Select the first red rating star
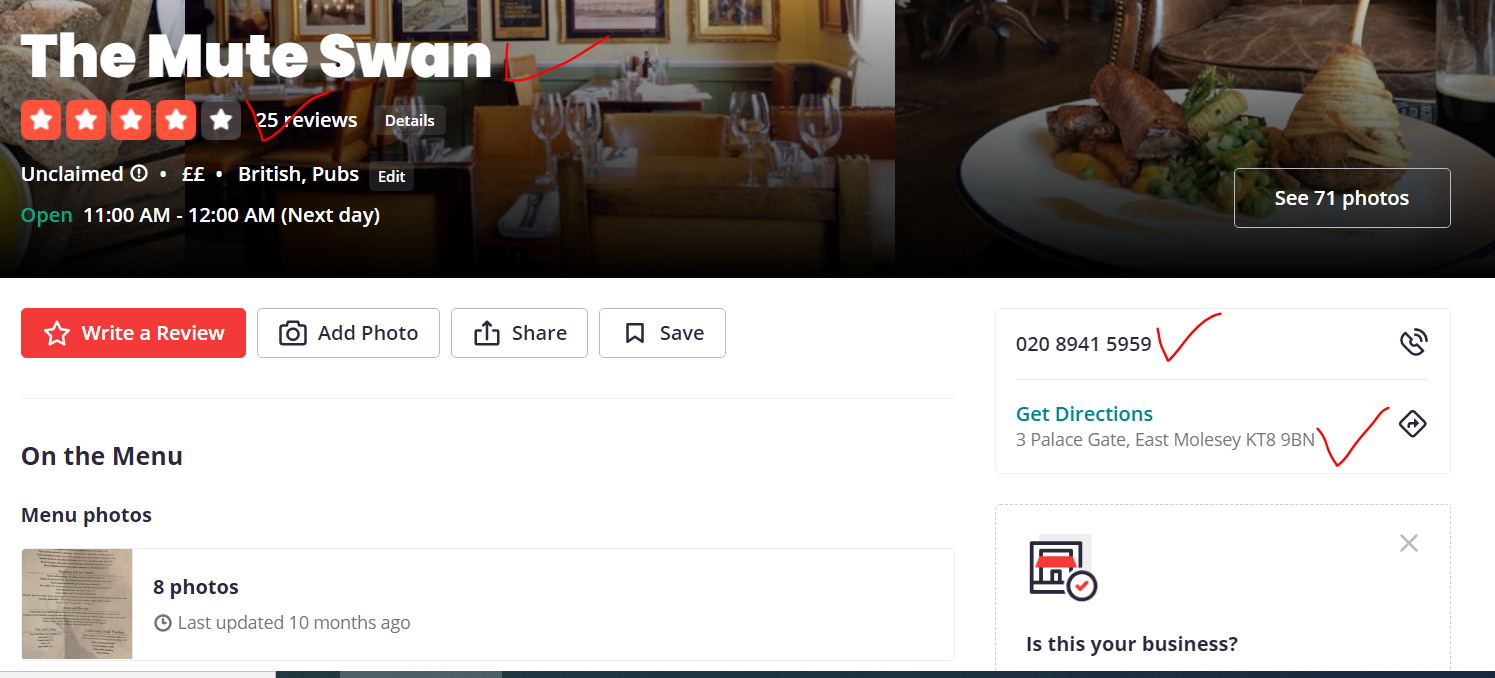Image resolution: width=1495 pixels, height=678 pixels. [x=41, y=120]
